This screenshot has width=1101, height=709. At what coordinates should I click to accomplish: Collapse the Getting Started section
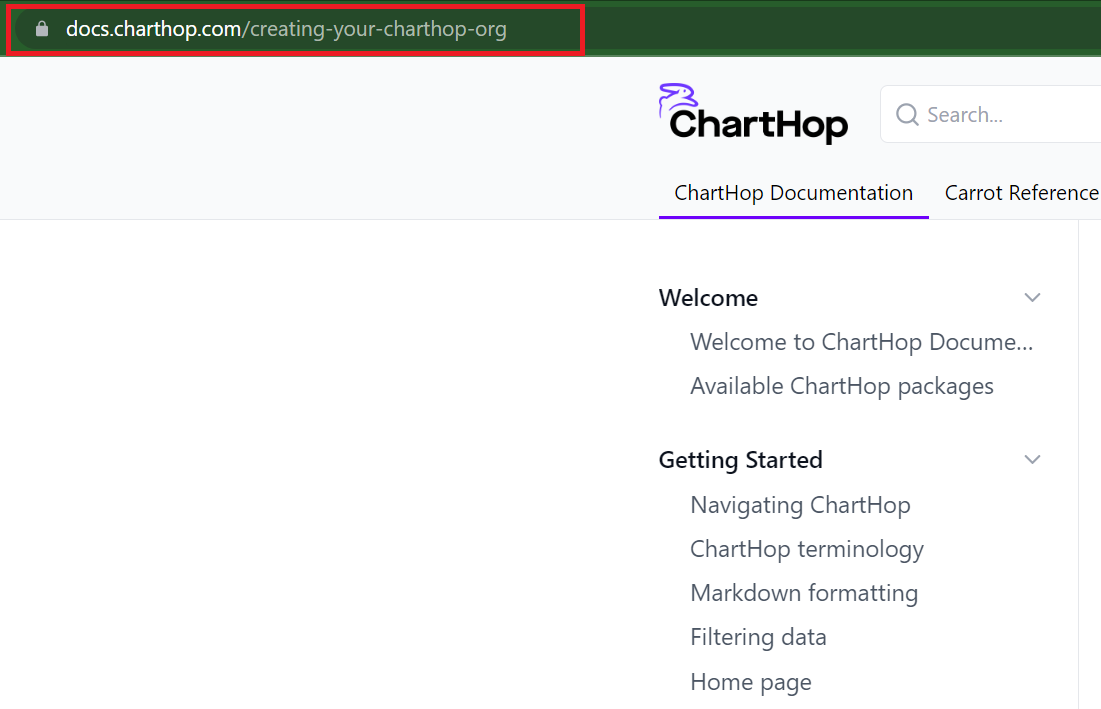click(1032, 459)
